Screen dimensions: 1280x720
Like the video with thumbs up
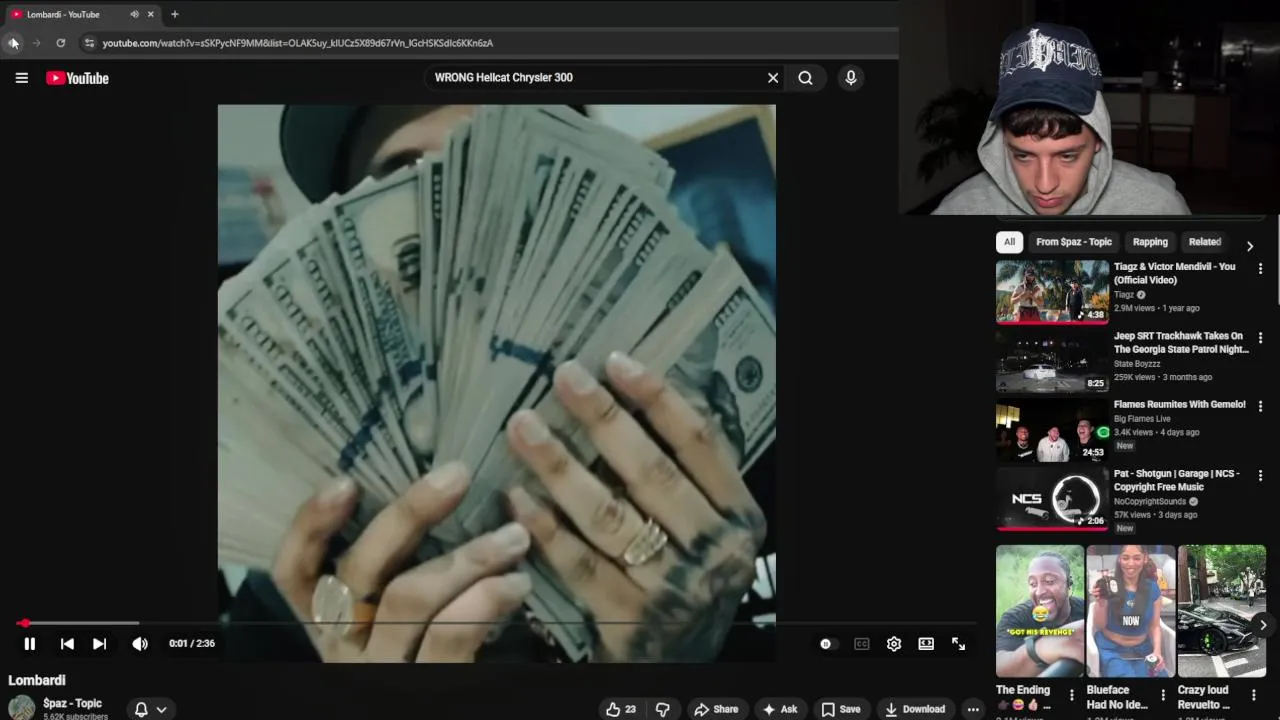(620, 709)
